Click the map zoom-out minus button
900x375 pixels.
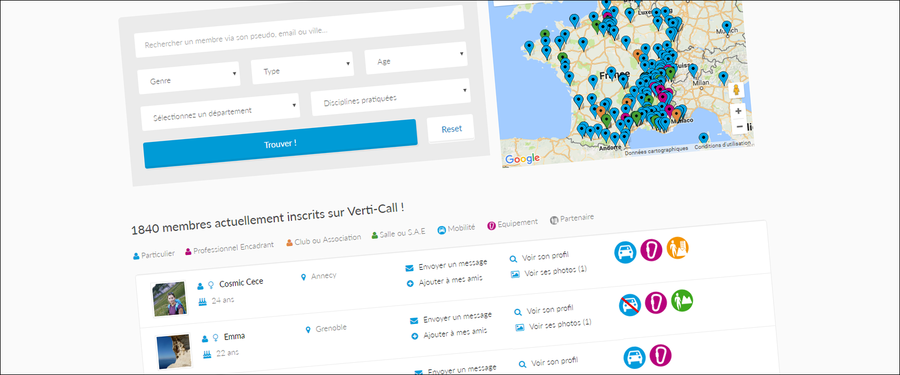(x=739, y=126)
